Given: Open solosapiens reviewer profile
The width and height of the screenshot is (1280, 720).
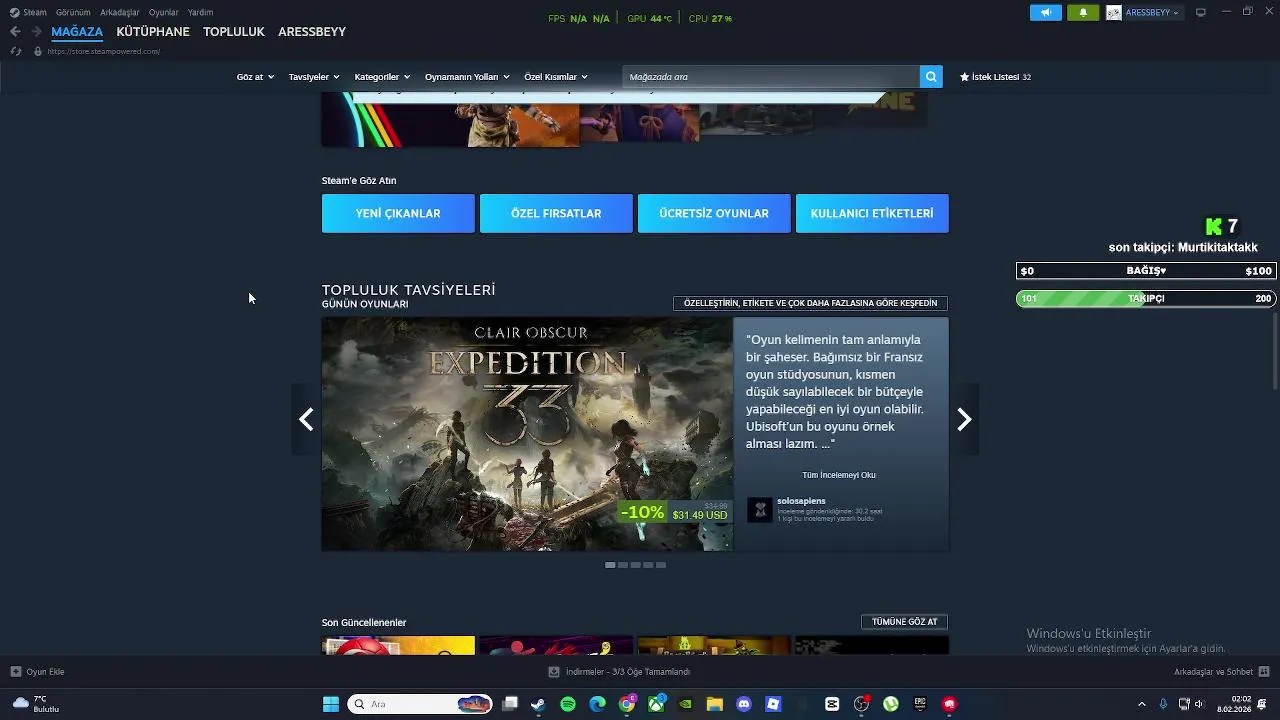Looking at the screenshot, I should pyautogui.click(x=801, y=501).
